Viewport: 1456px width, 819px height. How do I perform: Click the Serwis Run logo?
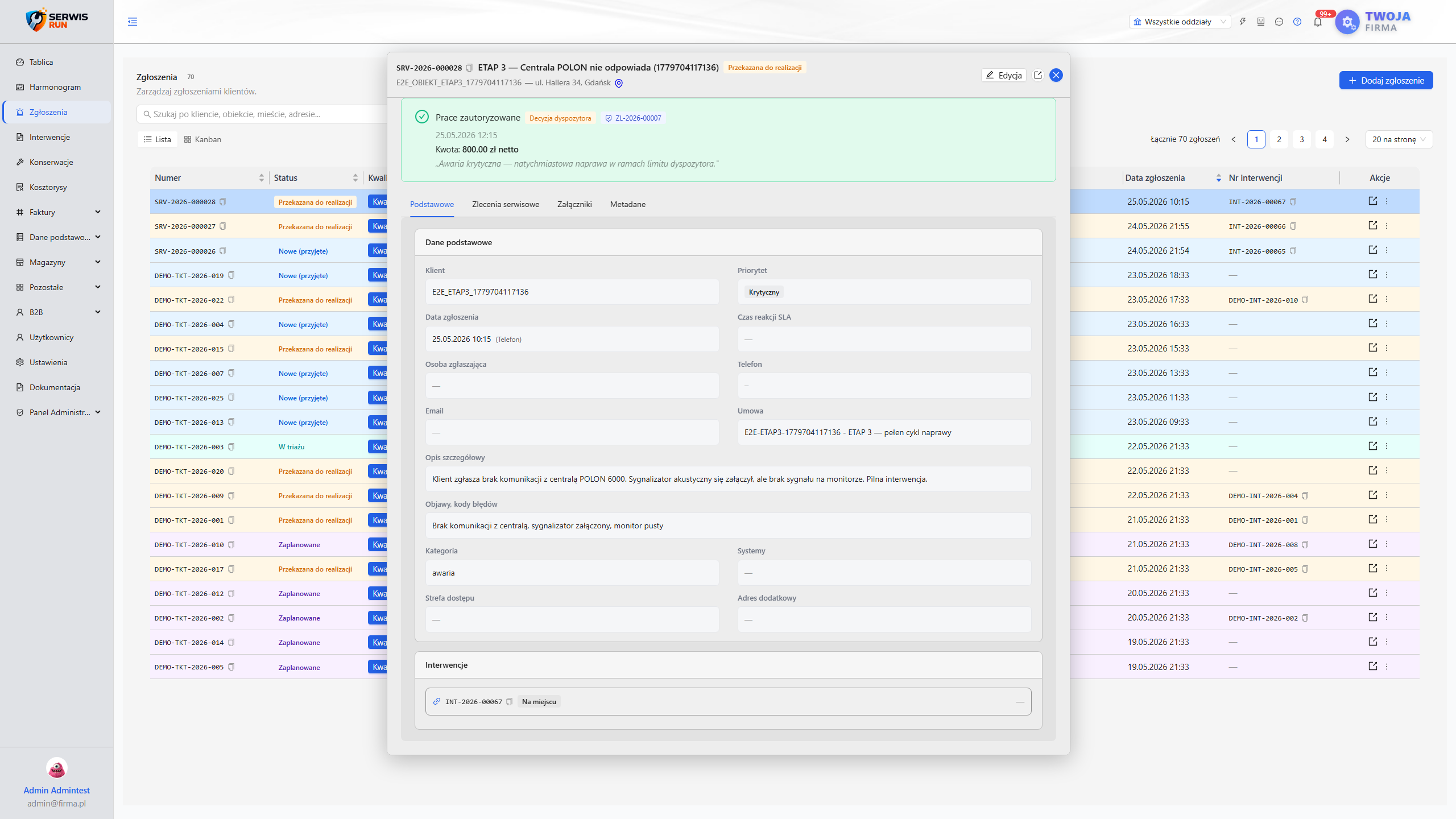(57, 20)
